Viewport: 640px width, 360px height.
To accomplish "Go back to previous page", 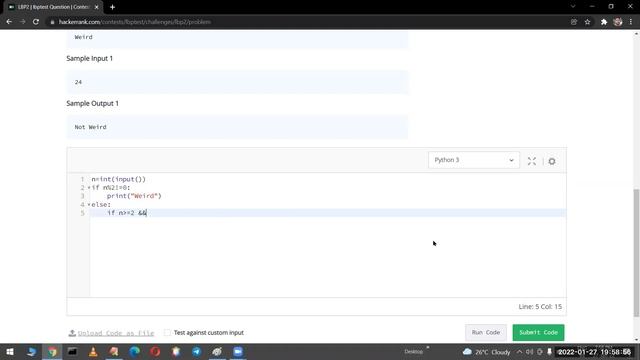I will 9,22.
